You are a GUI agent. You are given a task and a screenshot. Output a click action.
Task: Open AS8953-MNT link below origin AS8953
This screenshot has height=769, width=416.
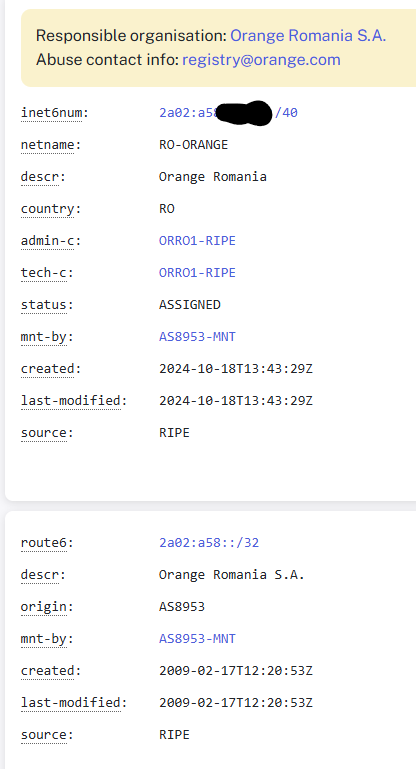tap(197, 639)
